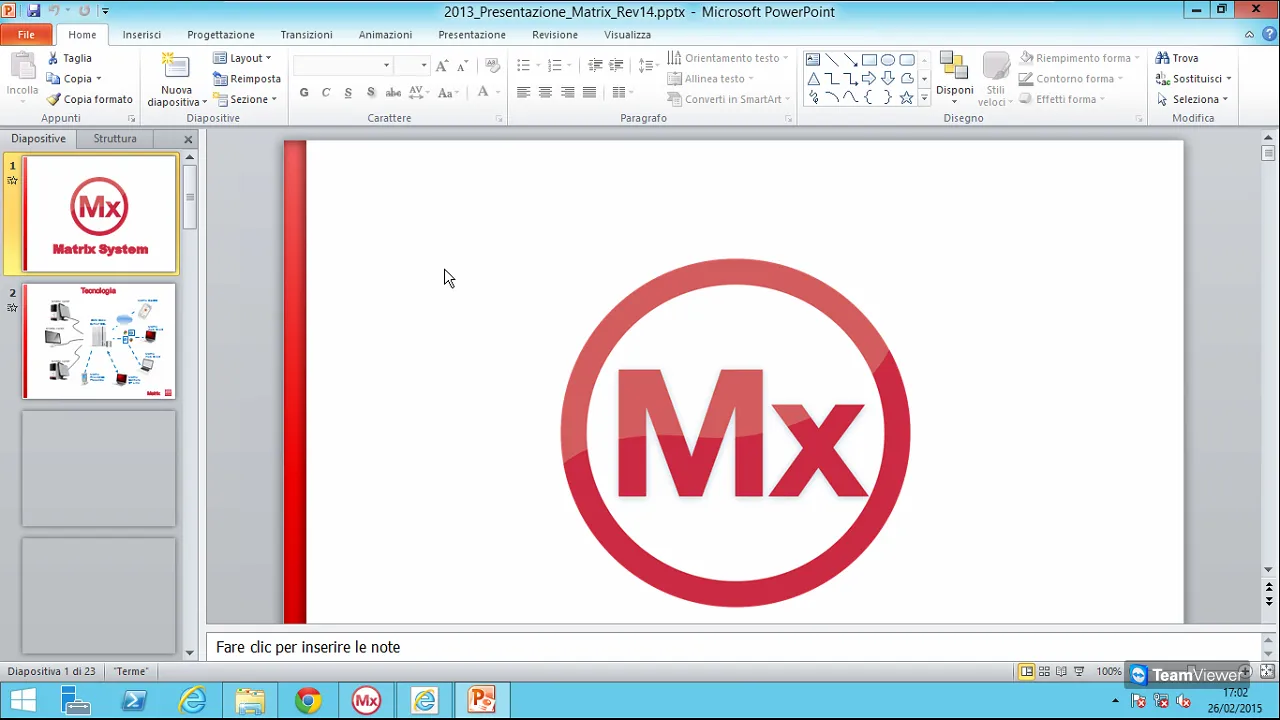This screenshot has height=720, width=1280.
Task: Select the oval shape tool
Action: click(887, 60)
